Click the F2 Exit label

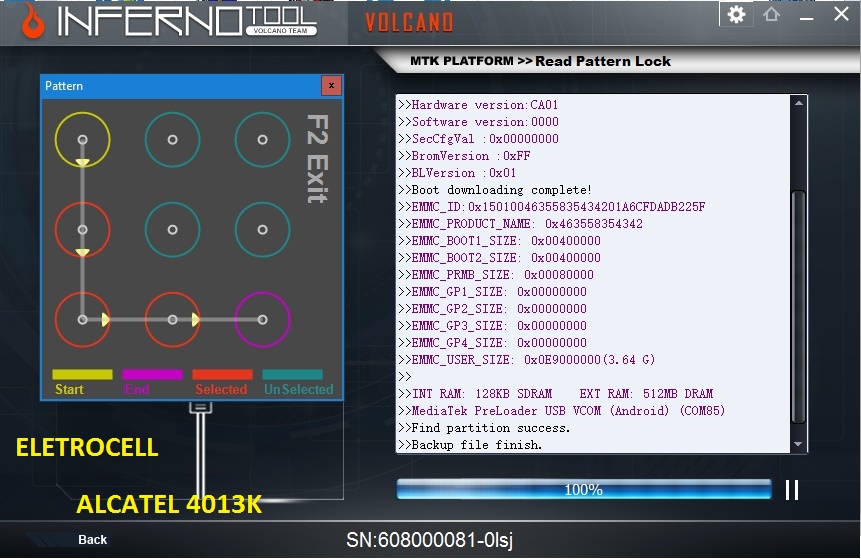pos(317,159)
